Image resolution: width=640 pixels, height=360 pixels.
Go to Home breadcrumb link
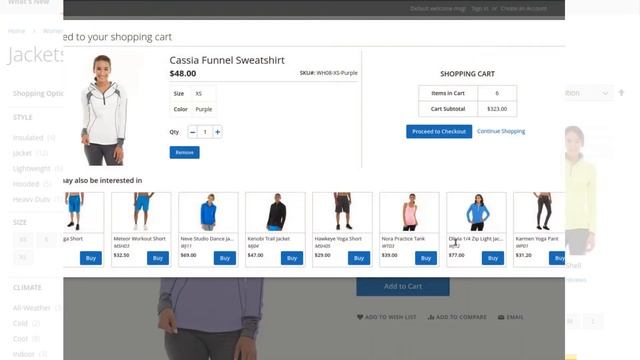click(x=16, y=31)
